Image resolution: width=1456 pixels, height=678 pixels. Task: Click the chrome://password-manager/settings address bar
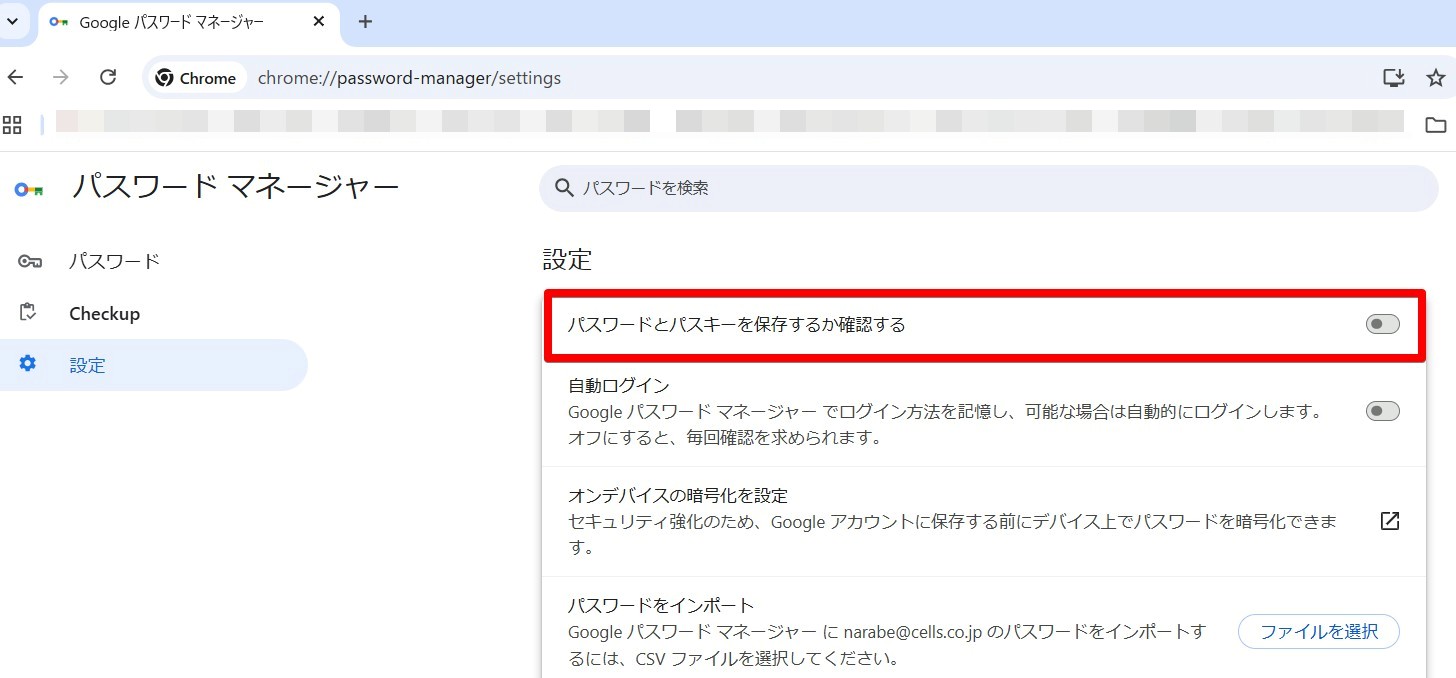409,78
